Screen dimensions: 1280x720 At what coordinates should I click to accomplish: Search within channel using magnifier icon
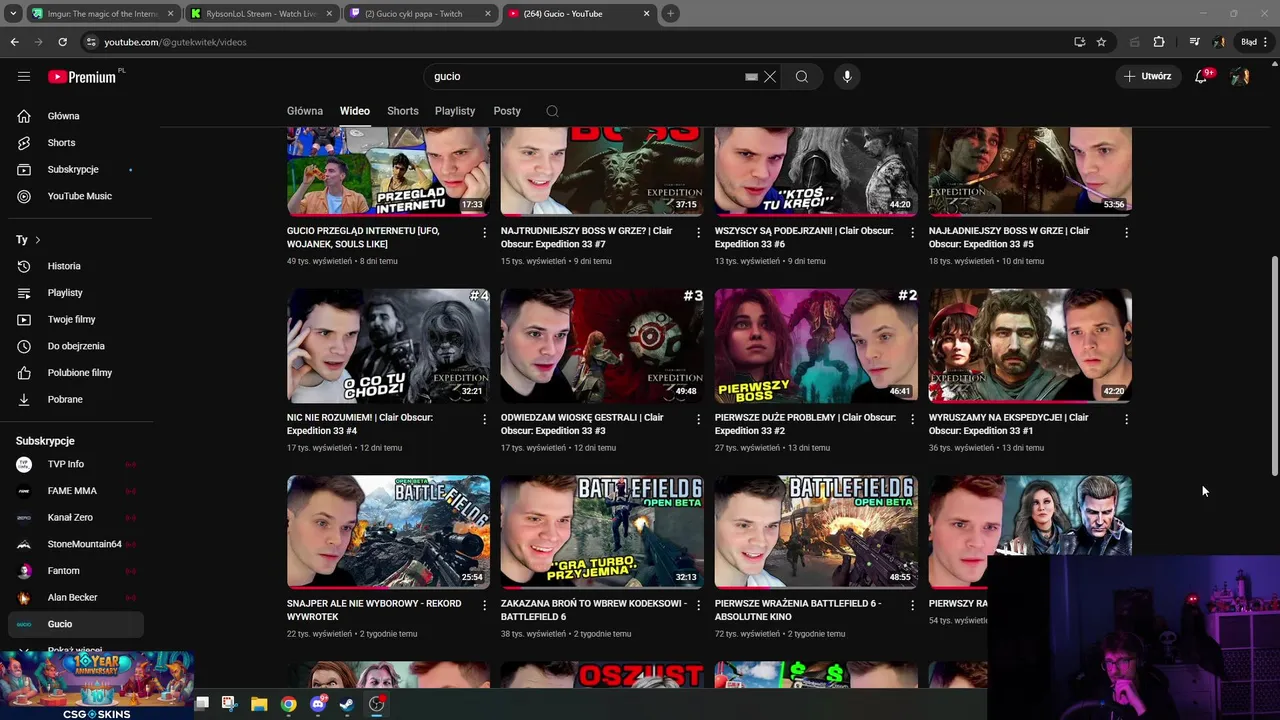click(x=552, y=111)
